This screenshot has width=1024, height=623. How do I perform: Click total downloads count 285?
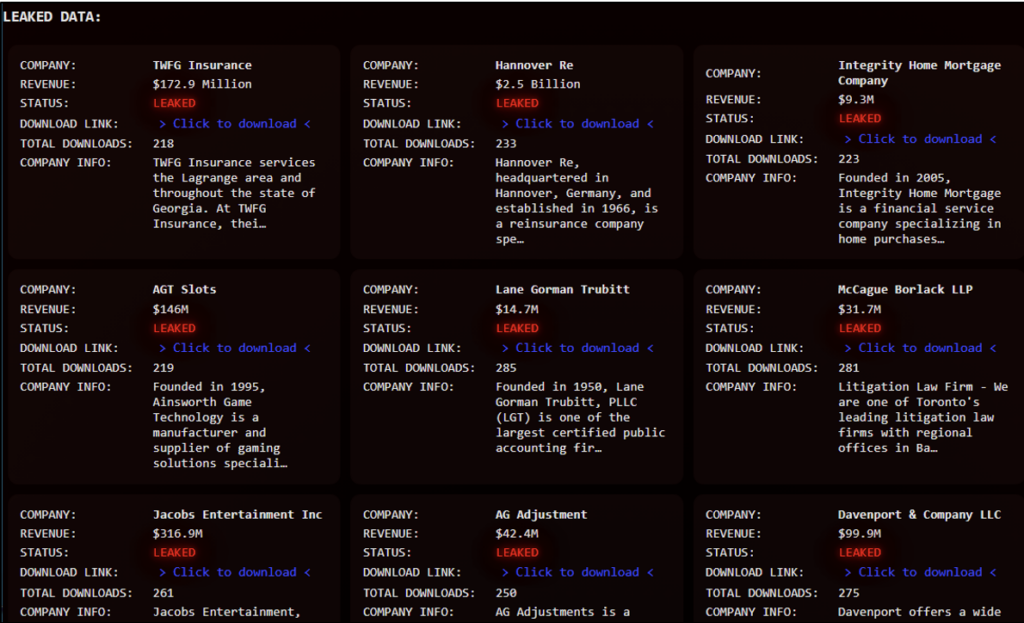(505, 368)
